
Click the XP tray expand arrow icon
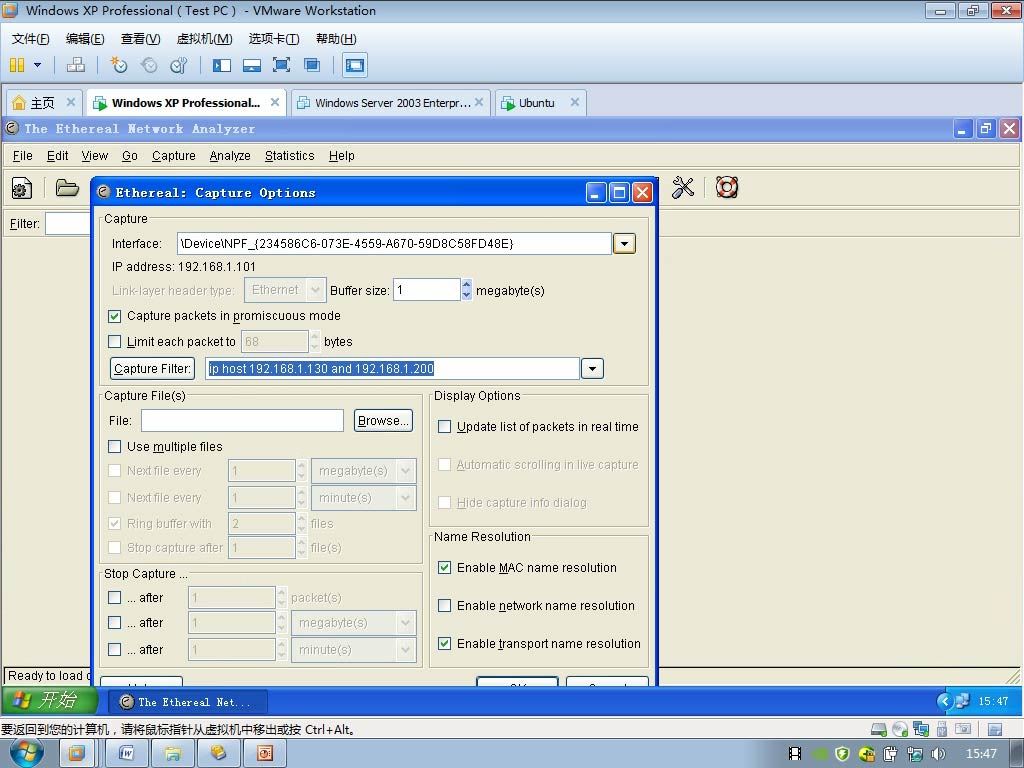pyautogui.click(x=944, y=701)
